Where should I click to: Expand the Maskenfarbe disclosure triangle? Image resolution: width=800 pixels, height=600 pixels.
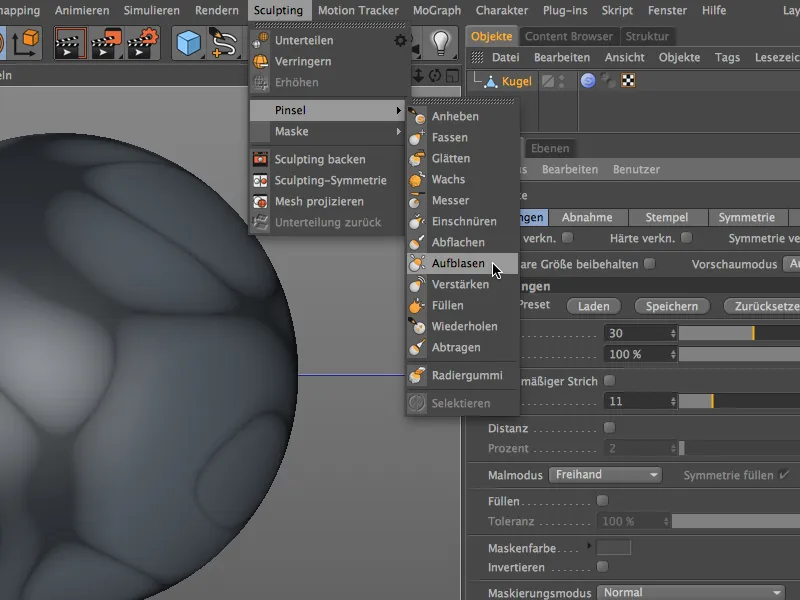click(x=589, y=546)
